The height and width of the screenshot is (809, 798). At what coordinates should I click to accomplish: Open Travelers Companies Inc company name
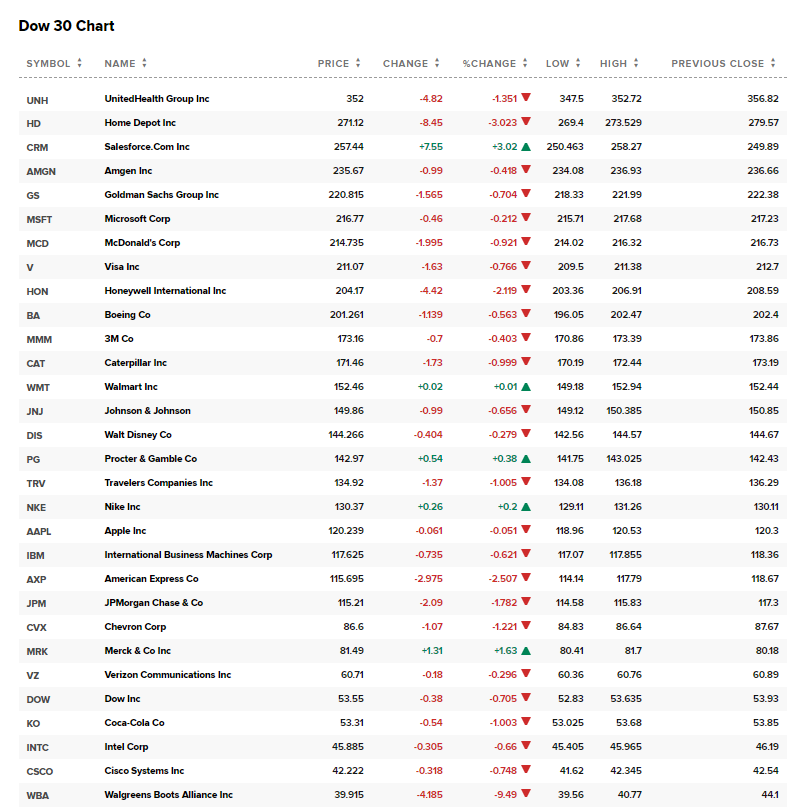click(158, 483)
